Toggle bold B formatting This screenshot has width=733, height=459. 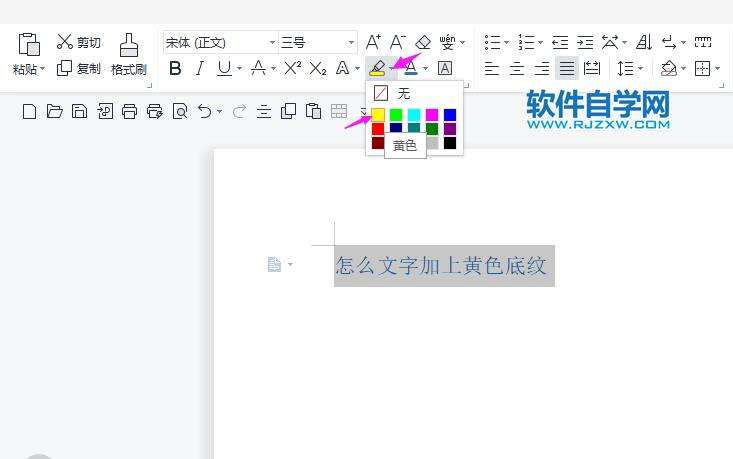click(175, 68)
